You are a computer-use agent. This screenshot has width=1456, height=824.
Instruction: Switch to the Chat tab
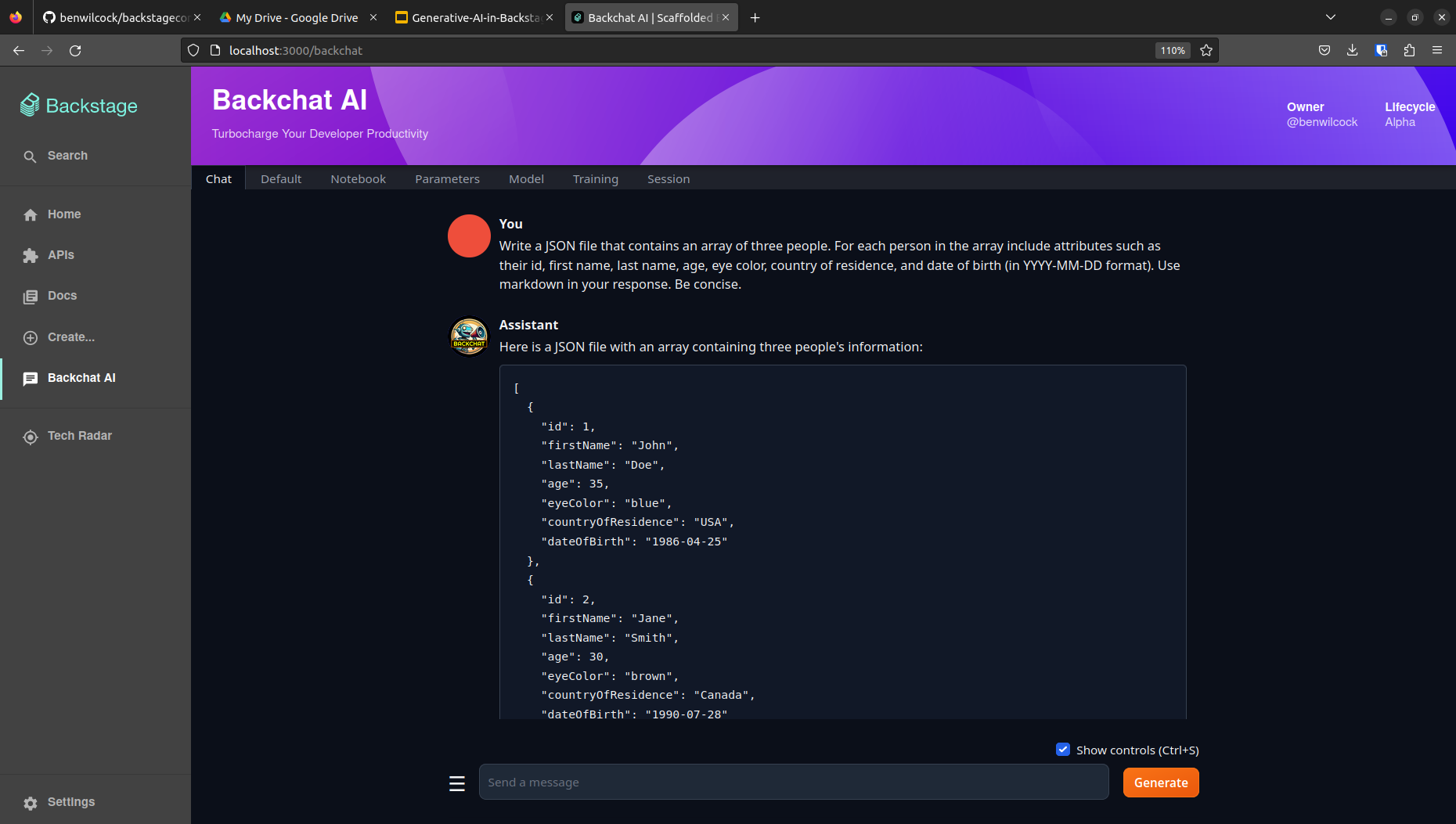(x=218, y=178)
